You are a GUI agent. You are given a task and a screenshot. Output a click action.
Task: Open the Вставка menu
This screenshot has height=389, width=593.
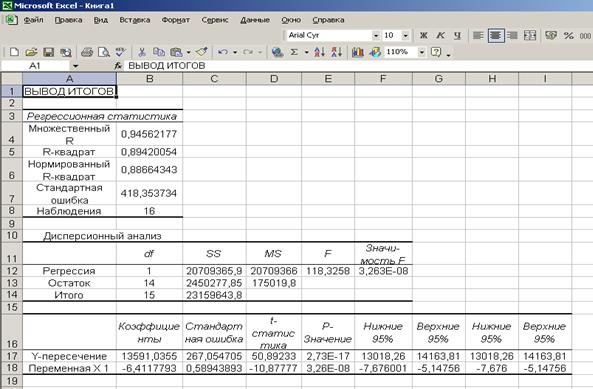tap(135, 20)
